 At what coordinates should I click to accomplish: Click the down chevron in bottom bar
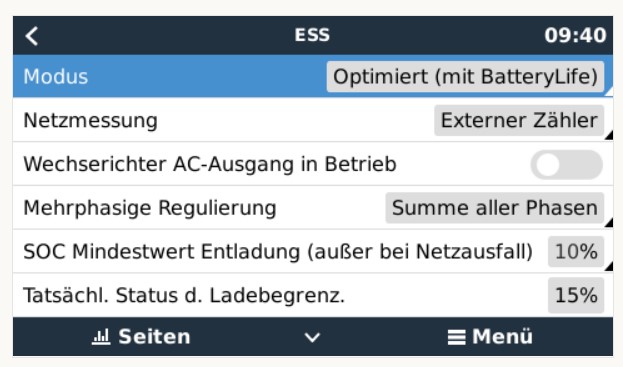click(x=312, y=337)
